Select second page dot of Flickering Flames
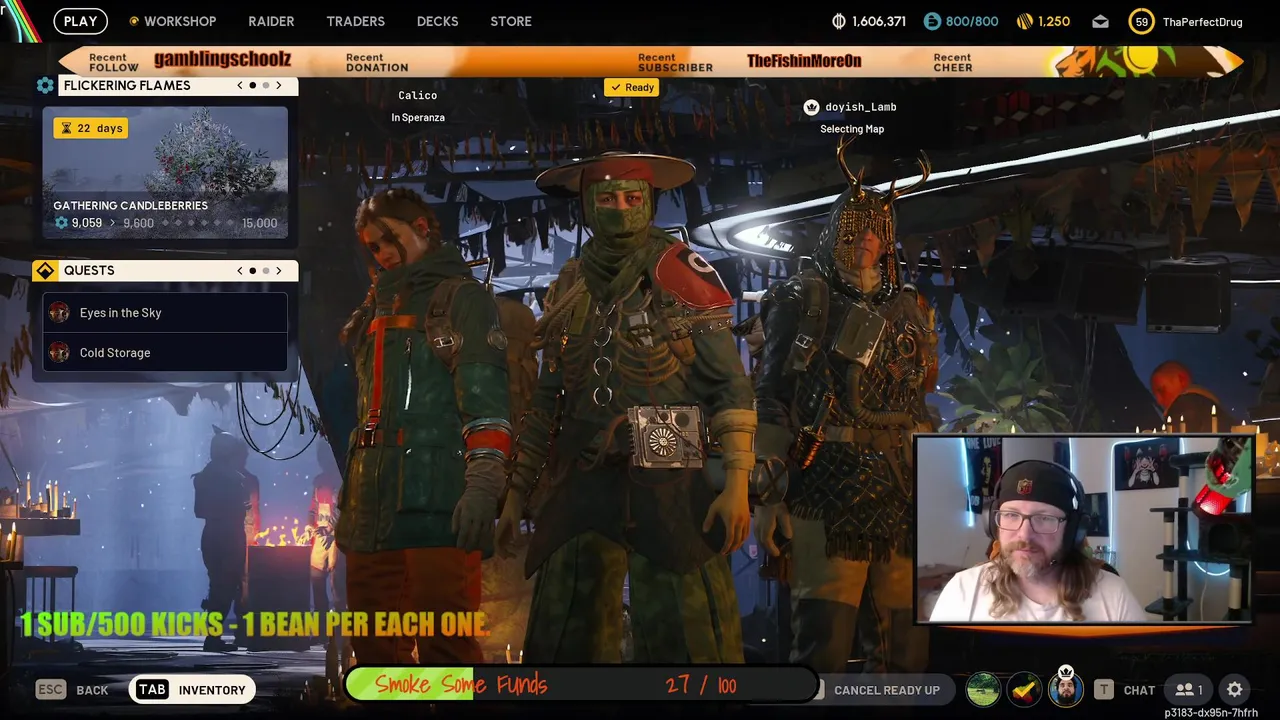This screenshot has width=1280, height=720. coord(266,85)
